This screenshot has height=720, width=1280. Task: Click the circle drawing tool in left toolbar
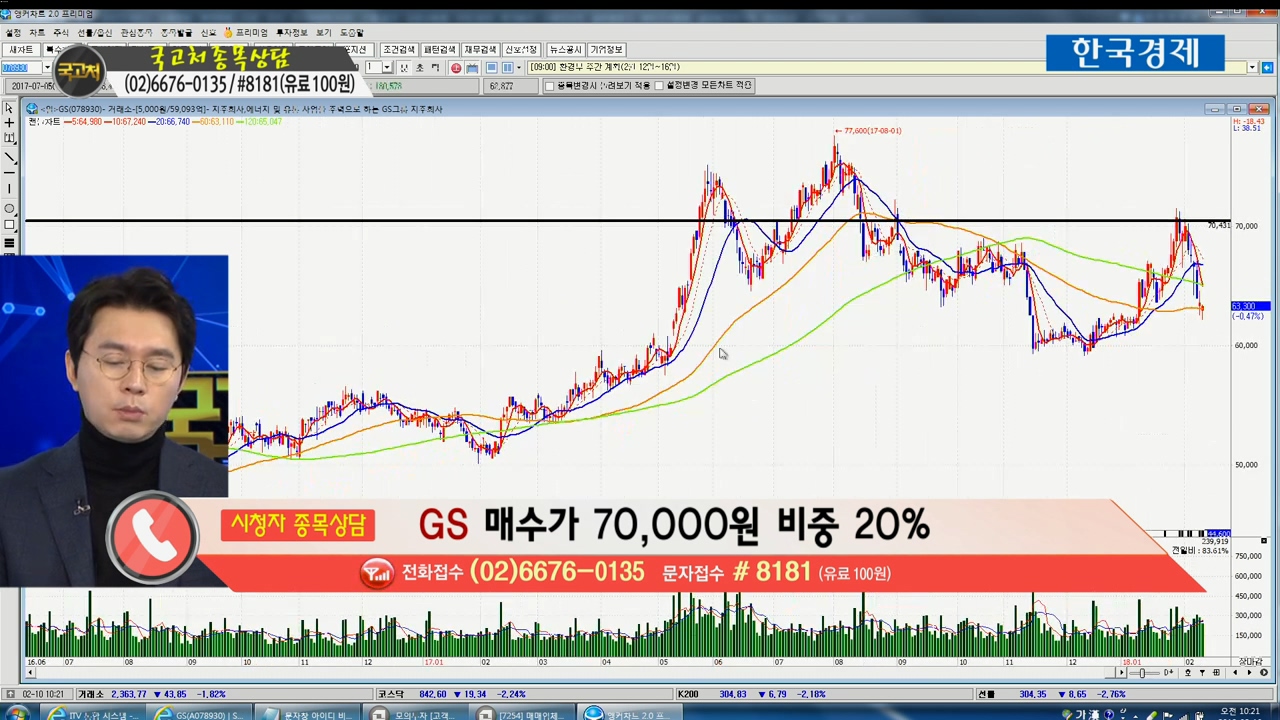(10, 208)
